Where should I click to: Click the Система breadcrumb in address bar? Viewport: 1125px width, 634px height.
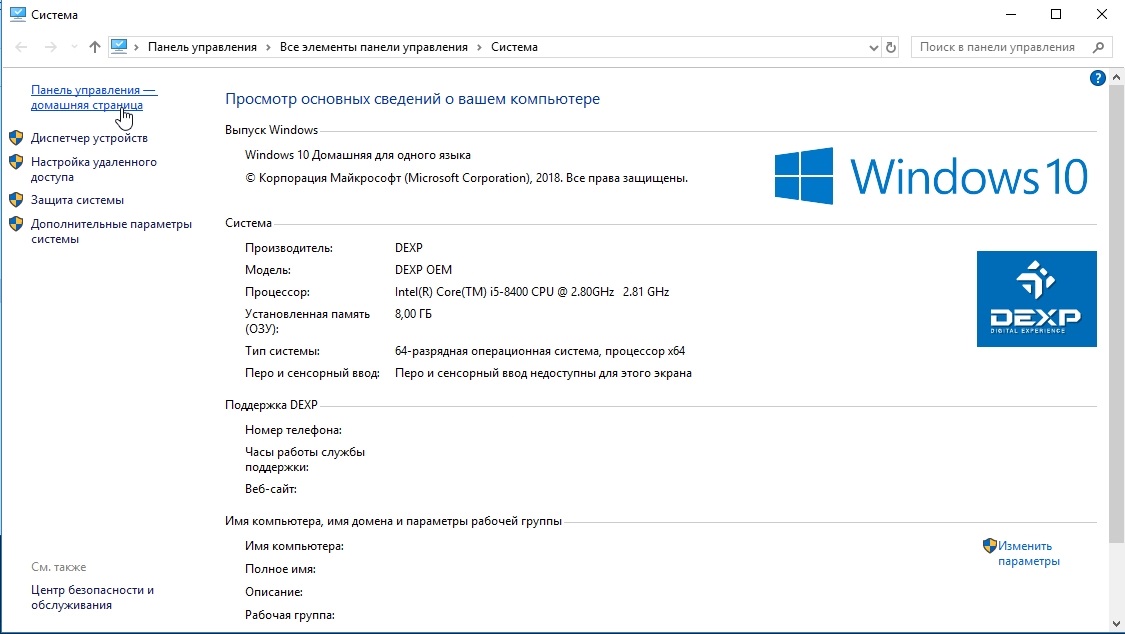(x=514, y=47)
